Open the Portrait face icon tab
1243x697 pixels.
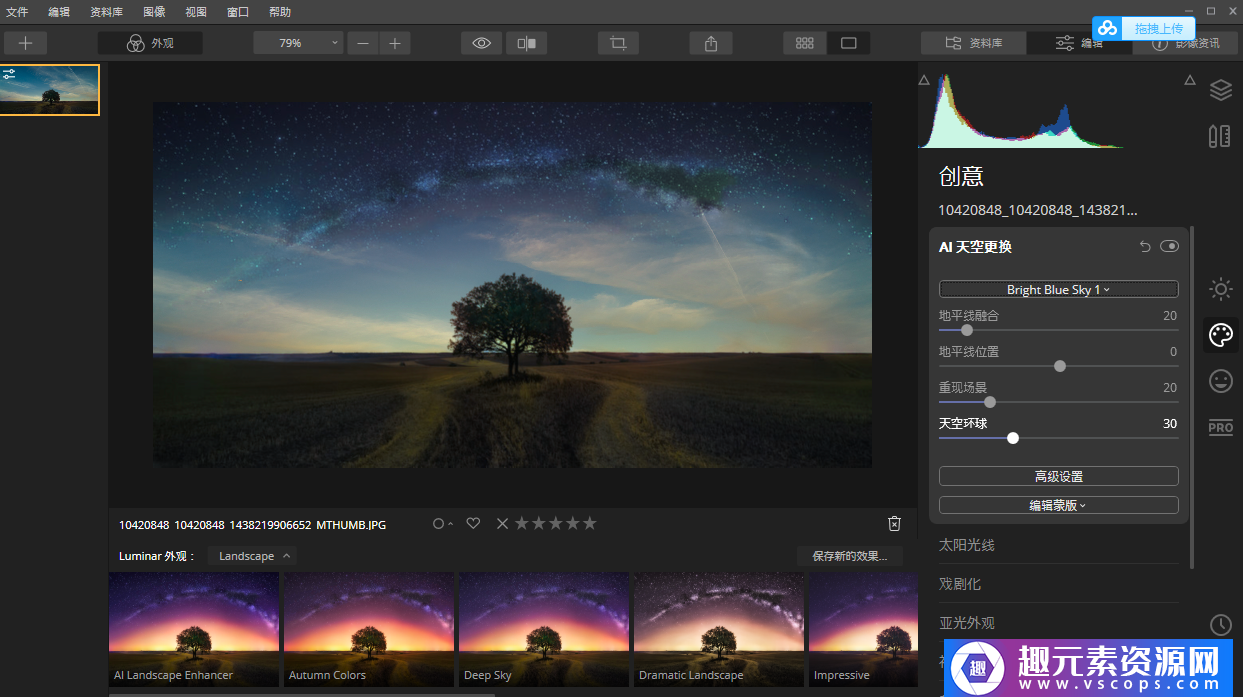pyautogui.click(x=1220, y=381)
